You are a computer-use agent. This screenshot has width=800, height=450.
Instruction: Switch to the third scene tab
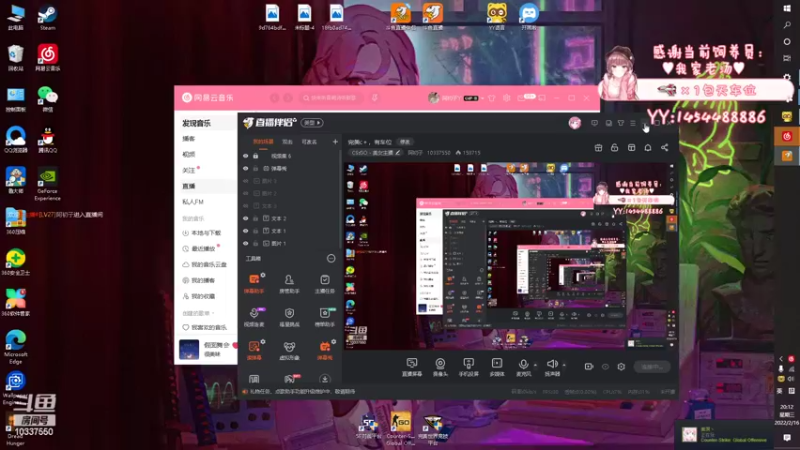point(309,141)
